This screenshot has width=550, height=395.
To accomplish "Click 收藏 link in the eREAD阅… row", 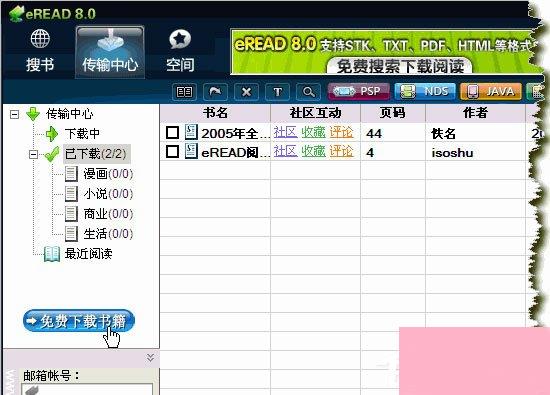I will tap(313, 151).
